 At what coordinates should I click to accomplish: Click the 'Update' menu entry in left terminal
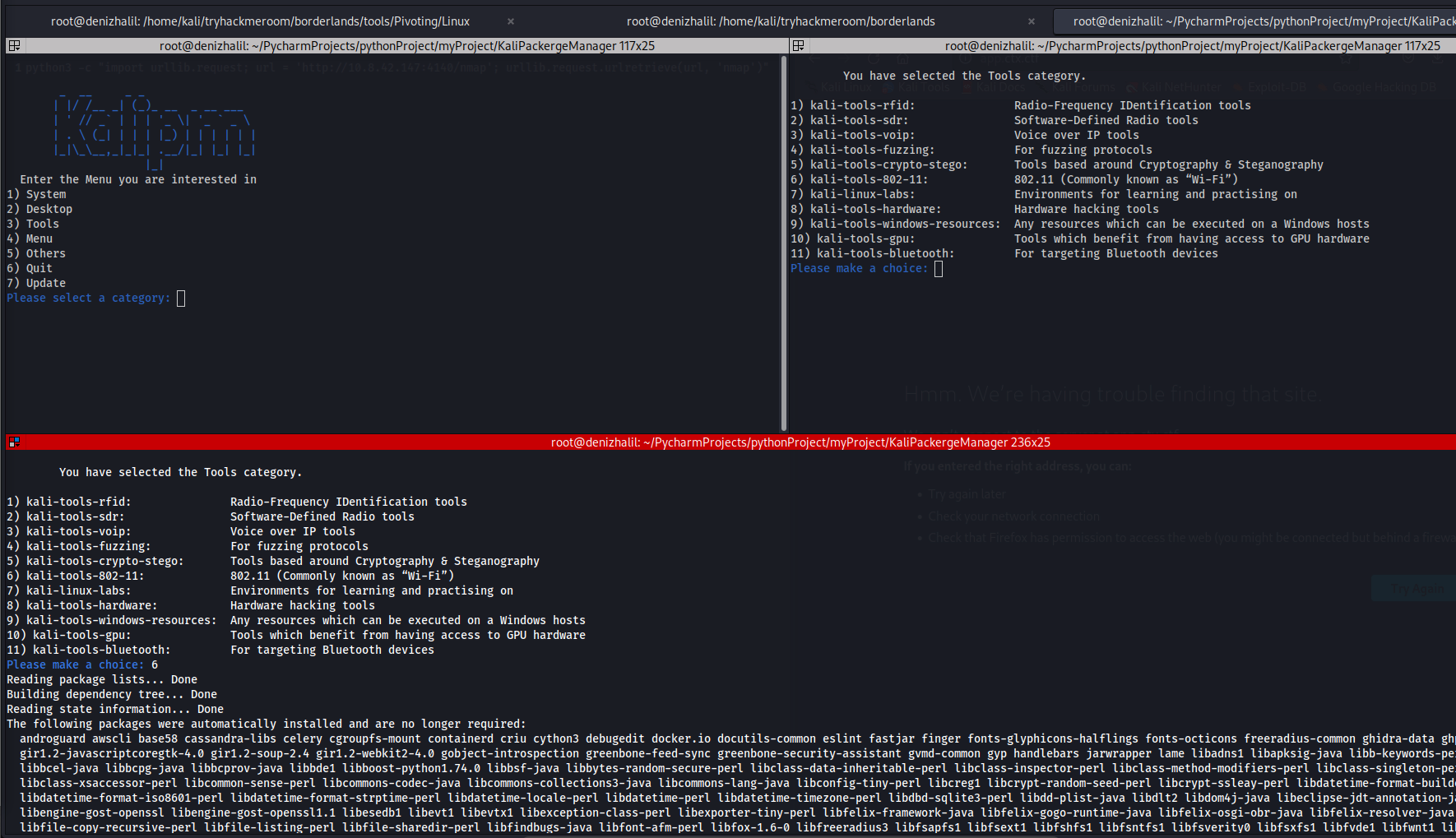[x=46, y=283]
